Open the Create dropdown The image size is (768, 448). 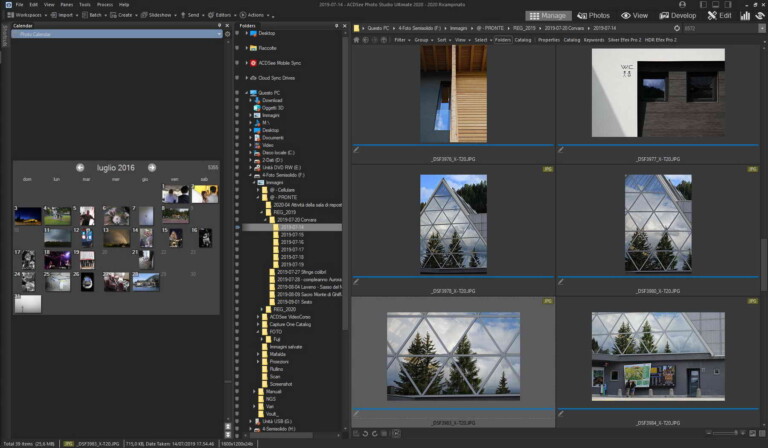pyautogui.click(x=124, y=15)
